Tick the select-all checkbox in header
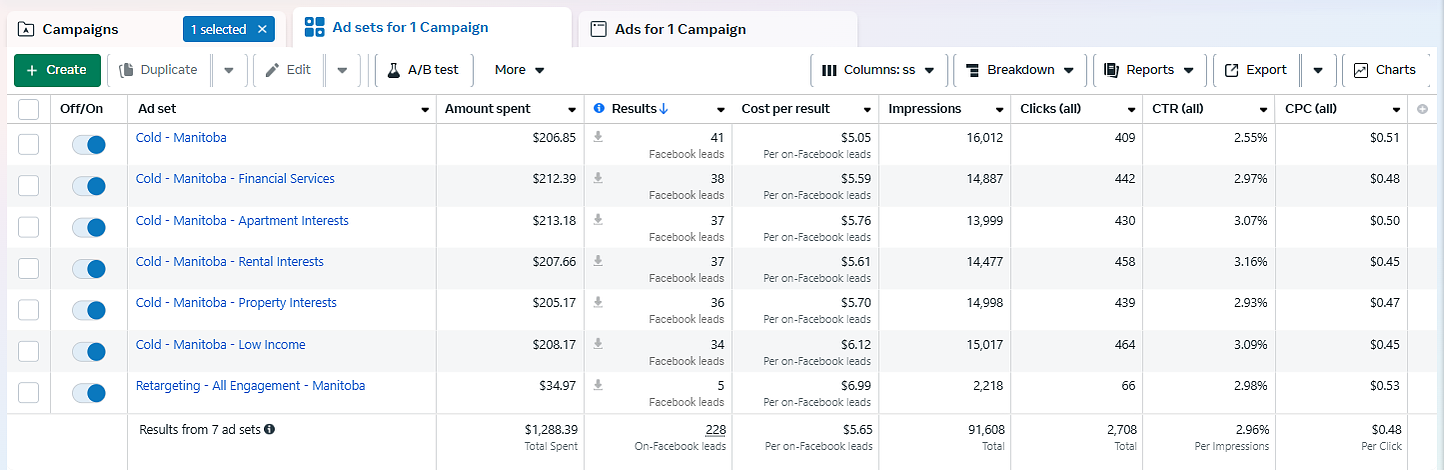This screenshot has width=1444, height=470. point(28,109)
